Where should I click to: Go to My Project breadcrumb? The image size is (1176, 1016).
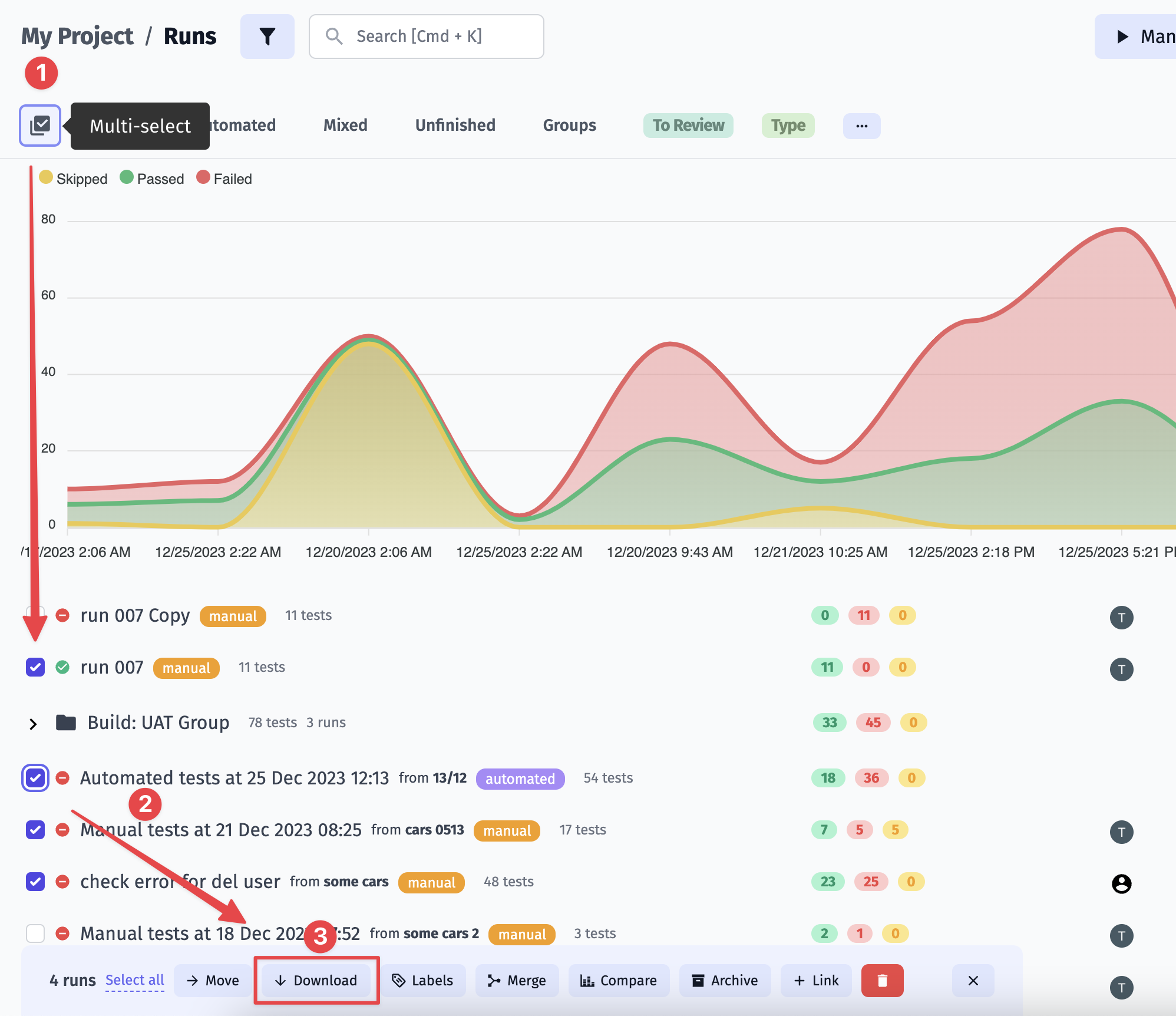point(77,37)
